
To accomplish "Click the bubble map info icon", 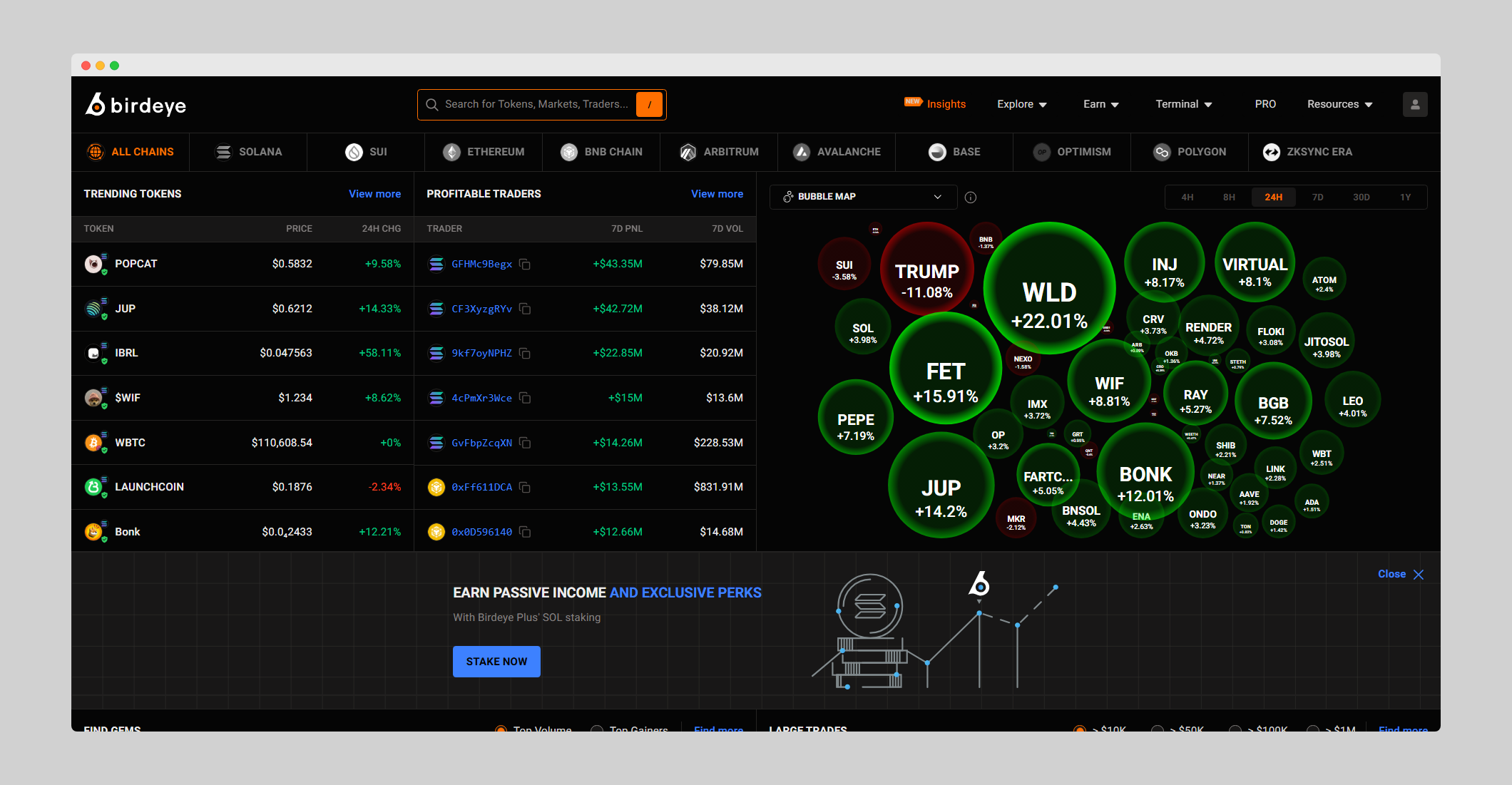I will tap(971, 197).
